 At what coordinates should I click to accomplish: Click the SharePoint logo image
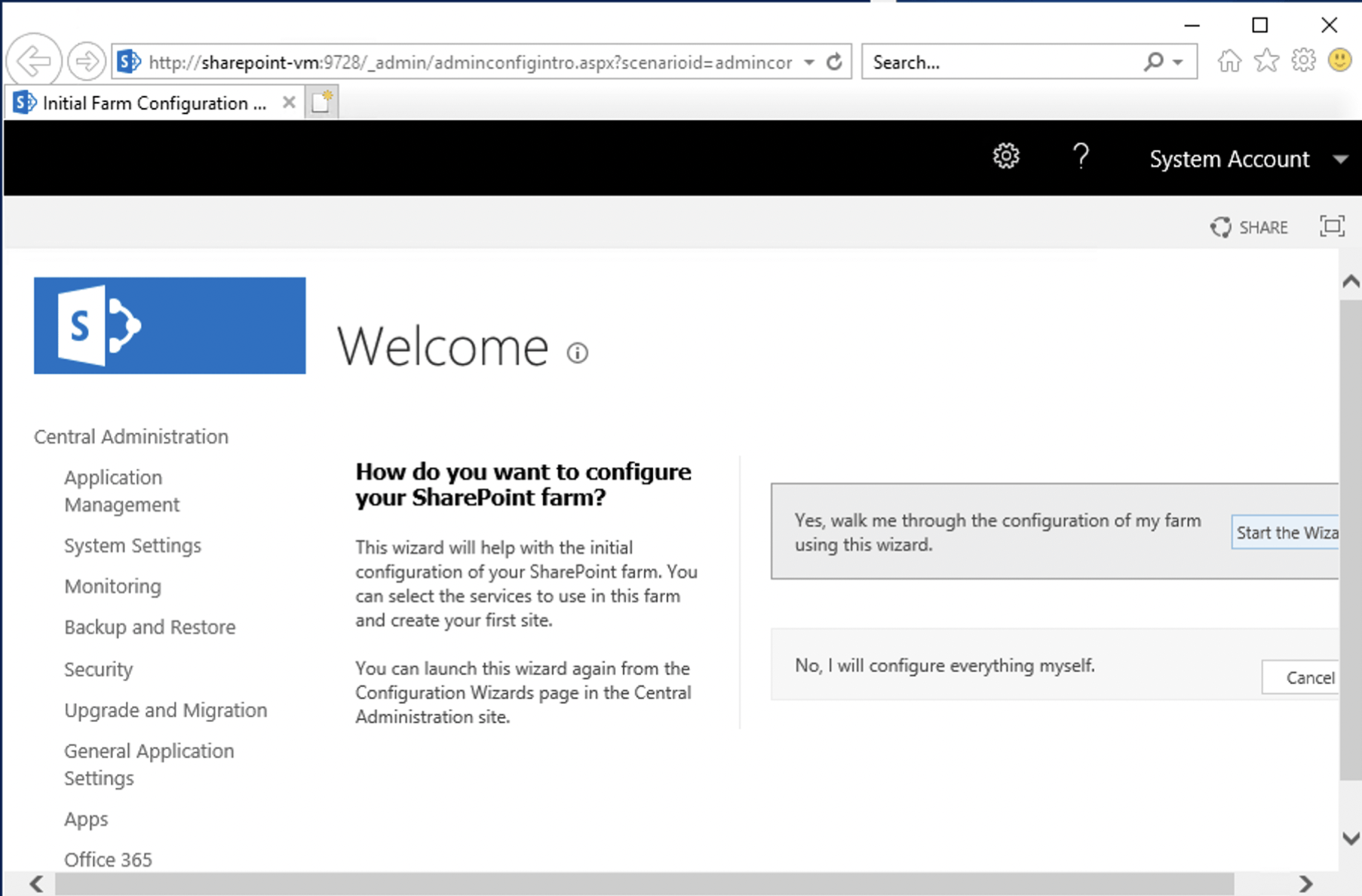click(x=170, y=326)
